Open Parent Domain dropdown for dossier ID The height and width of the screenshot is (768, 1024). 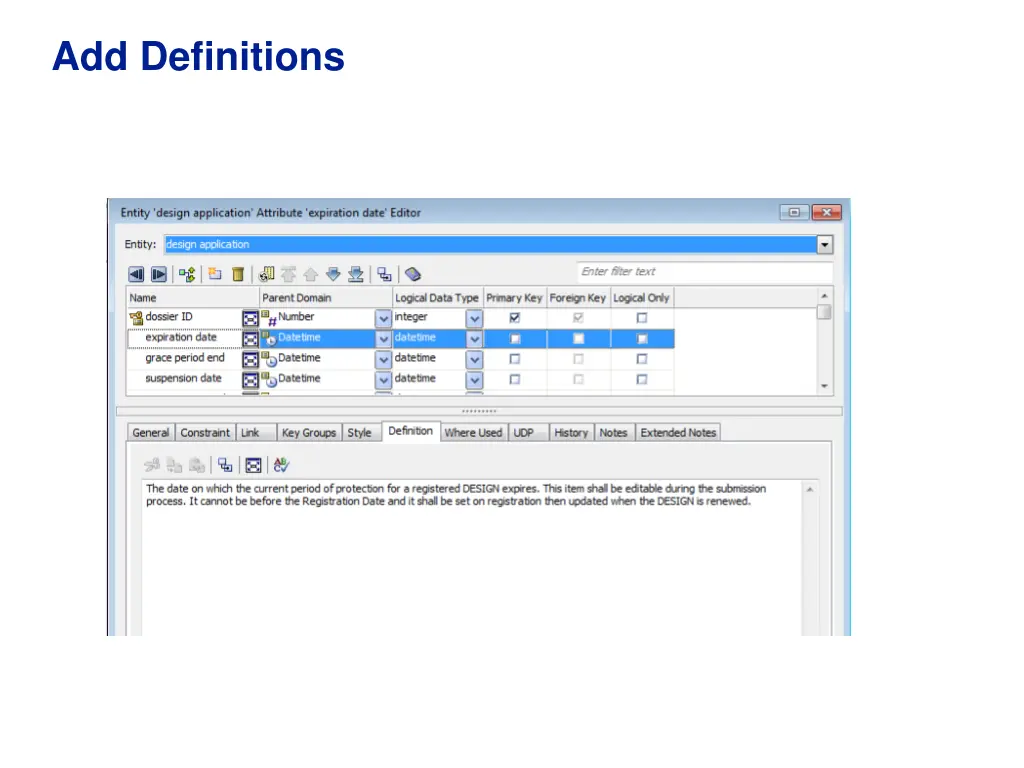coord(383,318)
